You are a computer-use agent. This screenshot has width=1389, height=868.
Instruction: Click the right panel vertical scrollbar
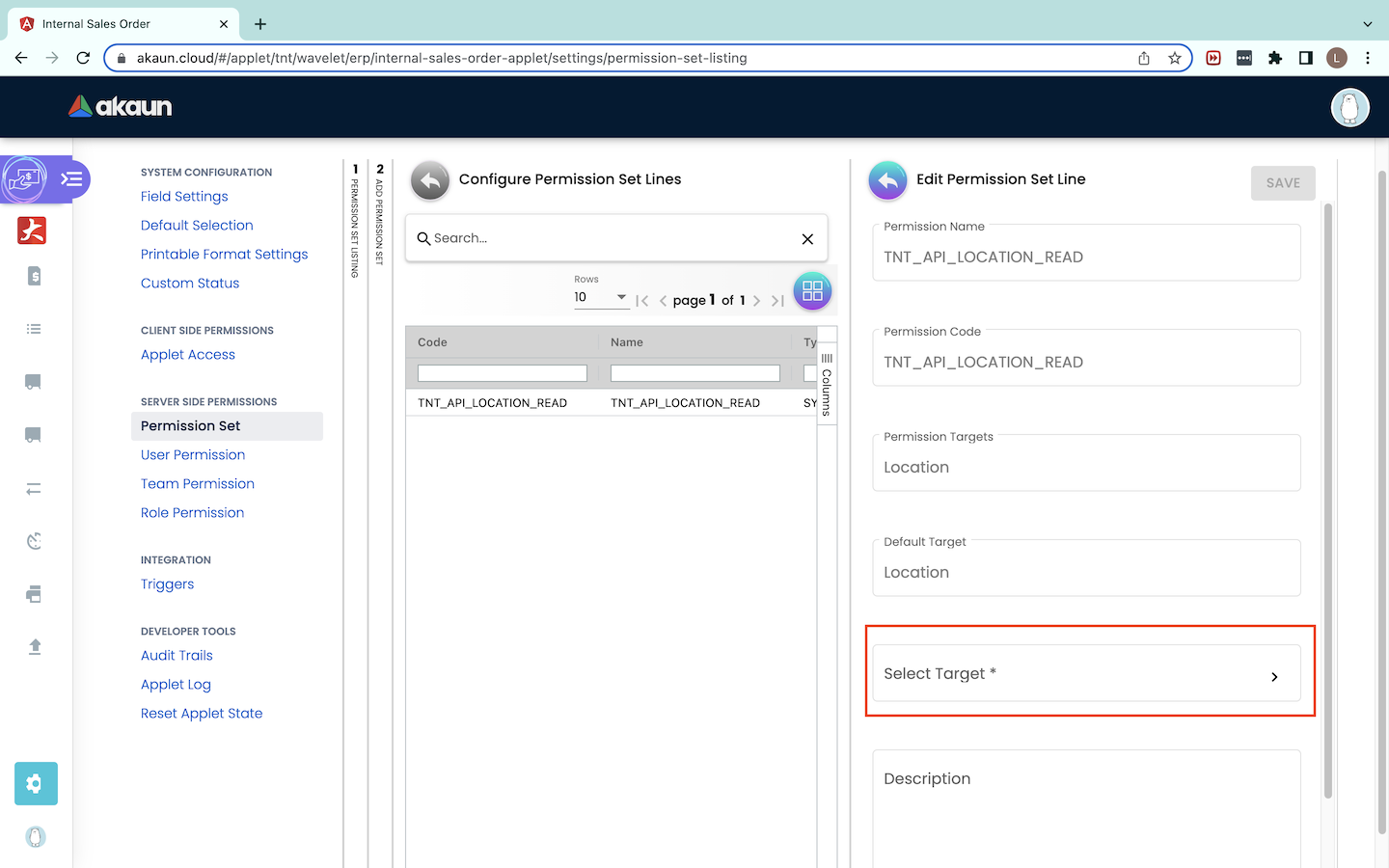click(1327, 502)
